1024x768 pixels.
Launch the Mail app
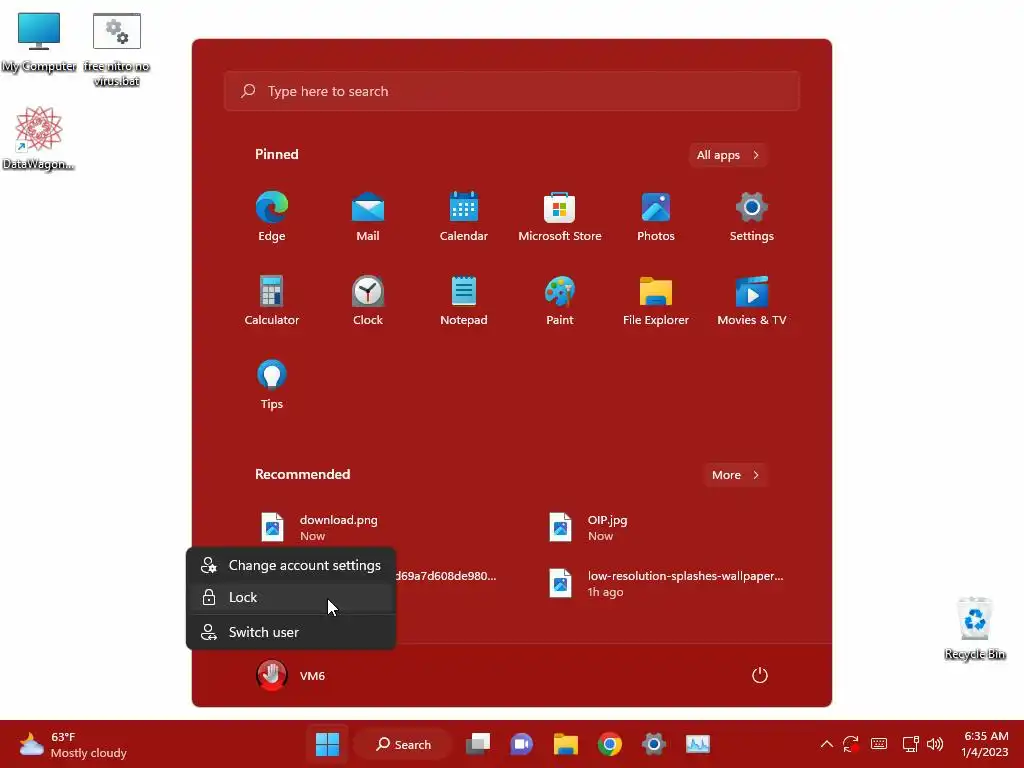pyautogui.click(x=368, y=217)
